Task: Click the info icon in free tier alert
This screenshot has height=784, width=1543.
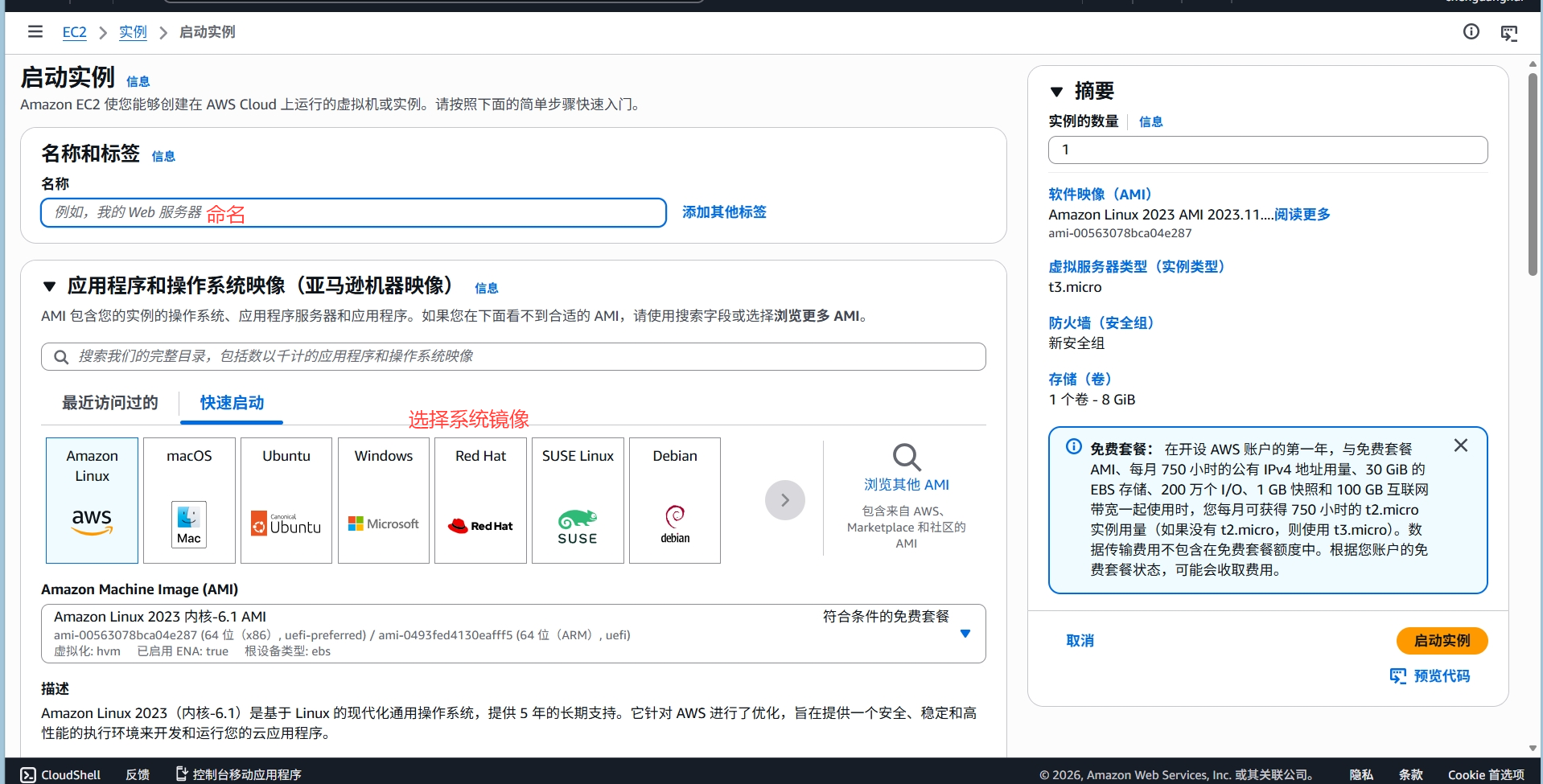Action: [x=1073, y=446]
